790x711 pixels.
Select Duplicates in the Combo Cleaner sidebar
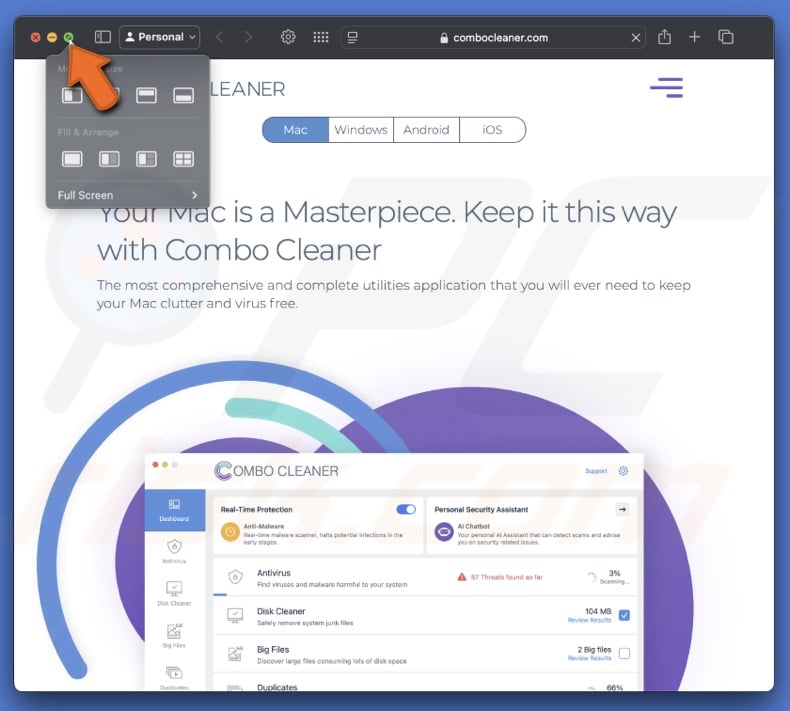coord(174,677)
